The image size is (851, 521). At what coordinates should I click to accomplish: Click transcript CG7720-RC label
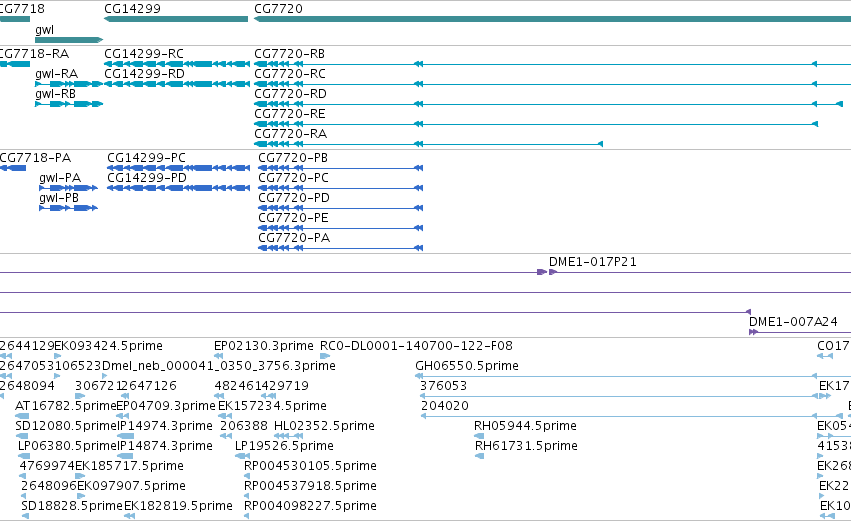pos(290,74)
